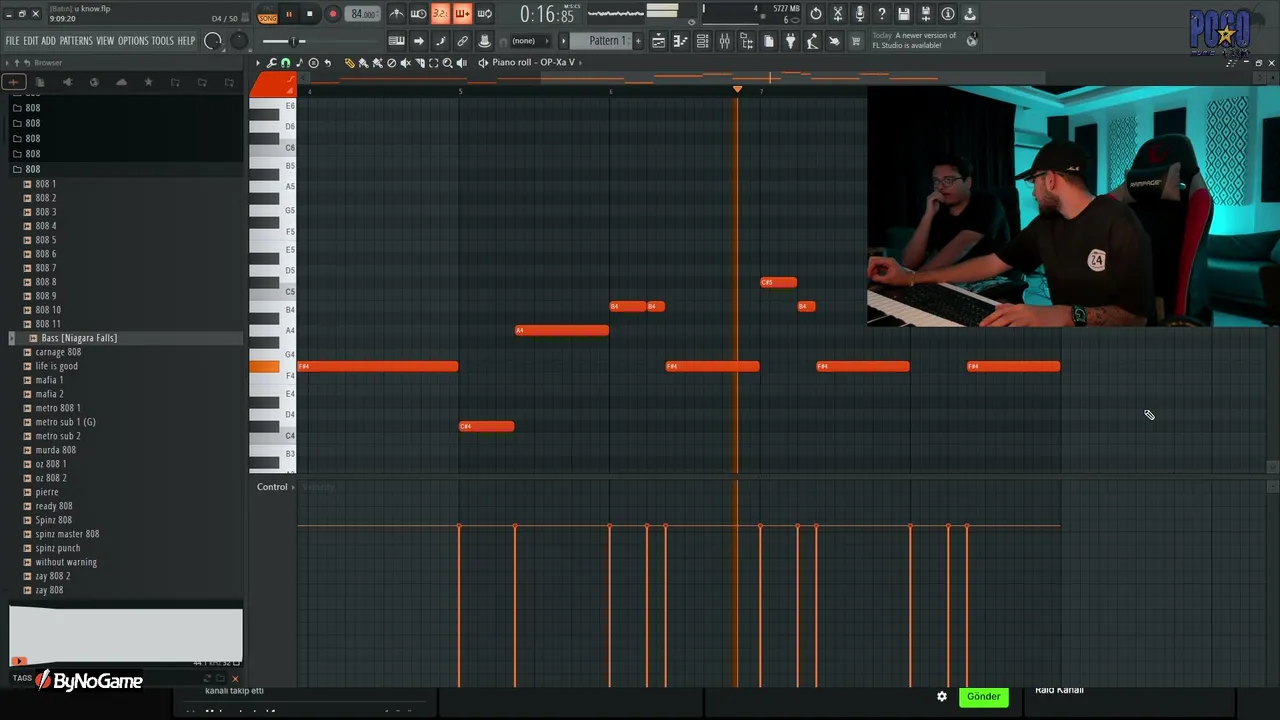Select the 808 11 sample
The height and width of the screenshot is (720, 1280).
[48, 324]
